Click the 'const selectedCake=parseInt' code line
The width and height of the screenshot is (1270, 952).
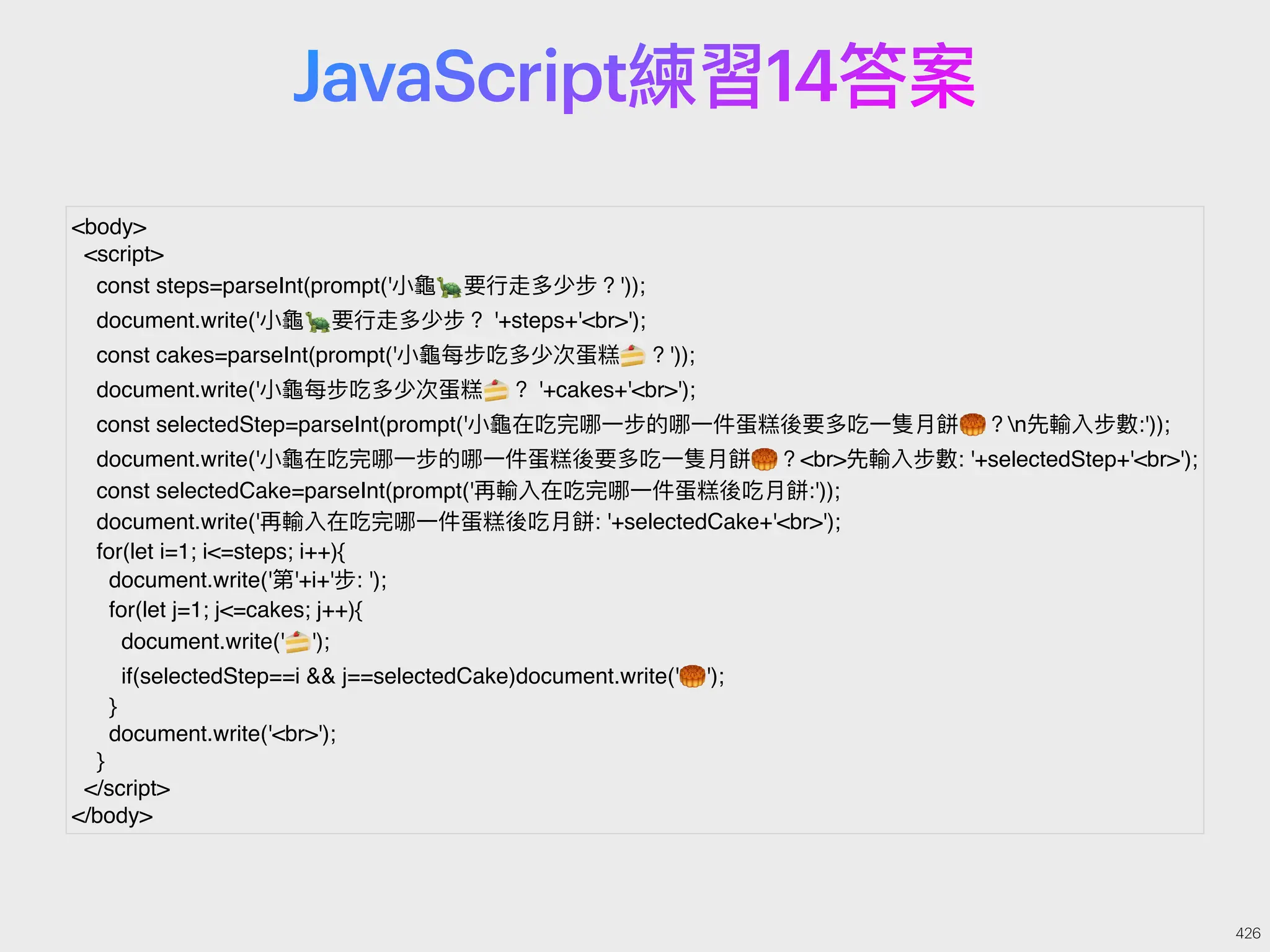point(468,491)
